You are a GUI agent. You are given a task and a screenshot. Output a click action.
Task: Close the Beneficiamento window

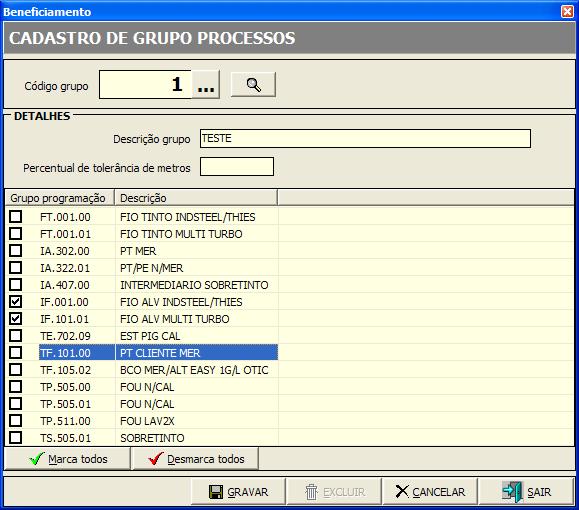point(567,11)
